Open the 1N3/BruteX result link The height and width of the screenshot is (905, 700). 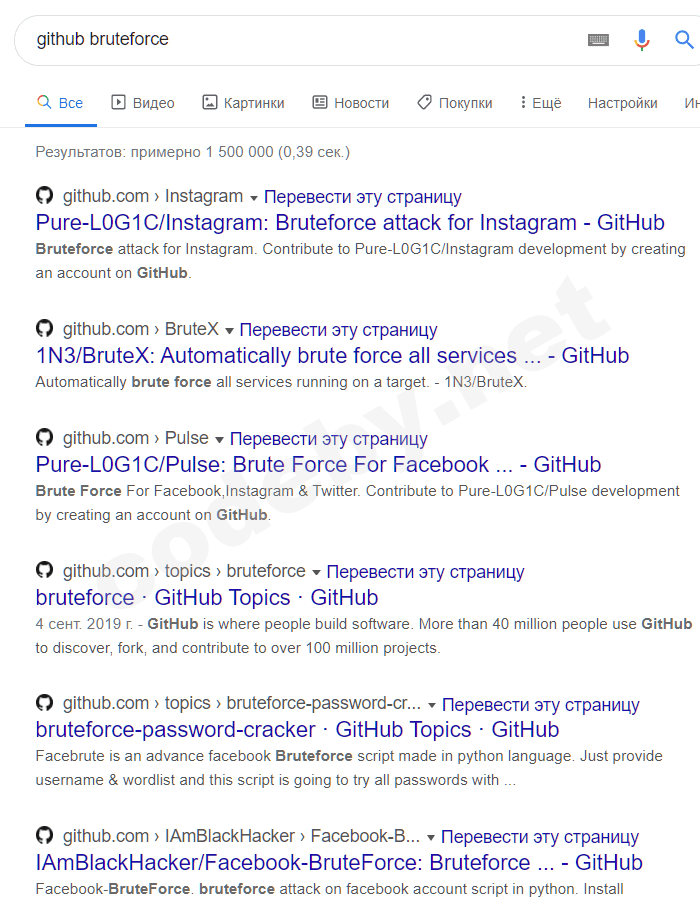332,355
